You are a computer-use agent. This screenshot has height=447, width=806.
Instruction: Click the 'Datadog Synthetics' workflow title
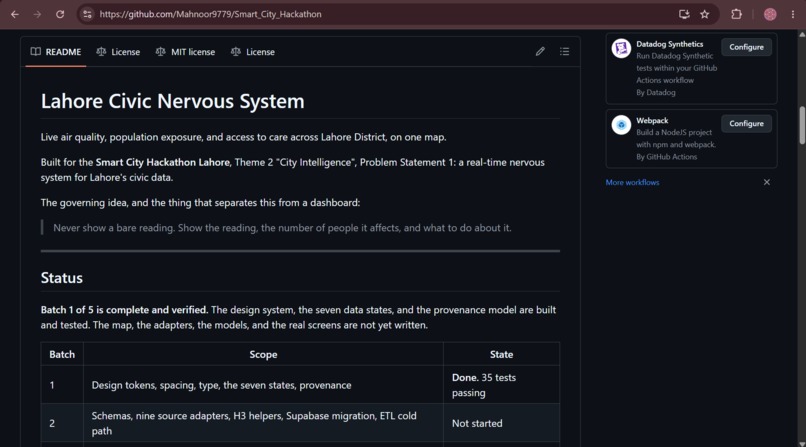669,44
